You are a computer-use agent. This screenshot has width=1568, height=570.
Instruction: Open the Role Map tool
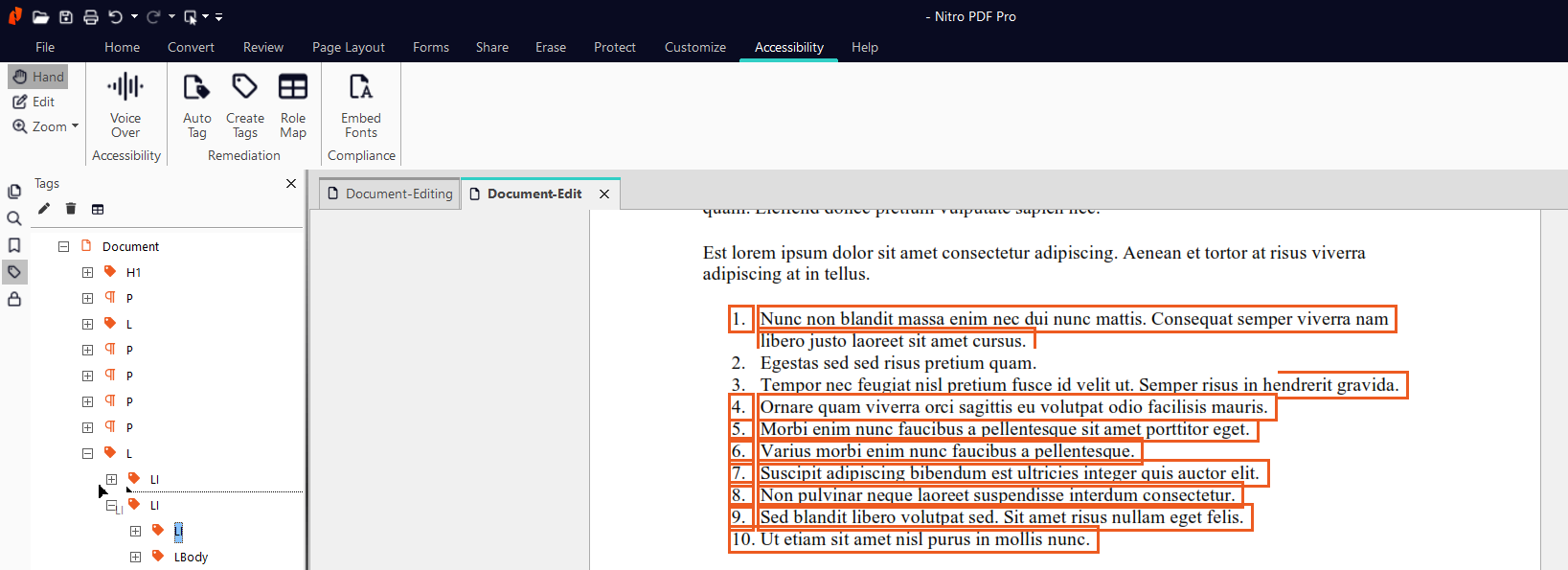[293, 88]
